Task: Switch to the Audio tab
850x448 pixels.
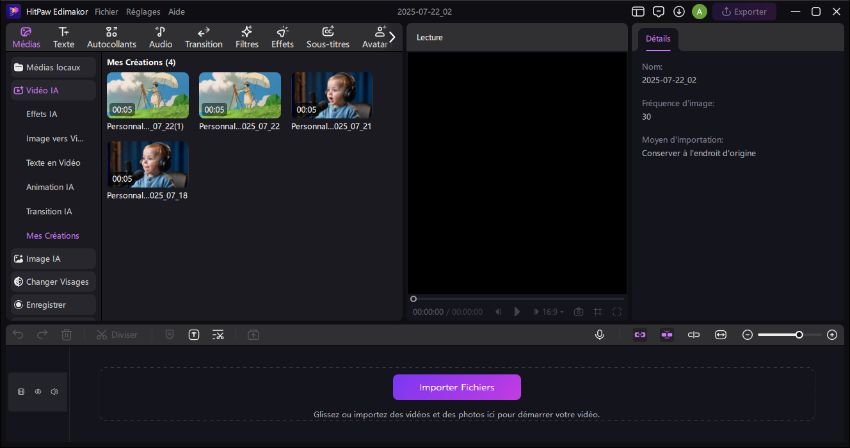Action: point(160,37)
